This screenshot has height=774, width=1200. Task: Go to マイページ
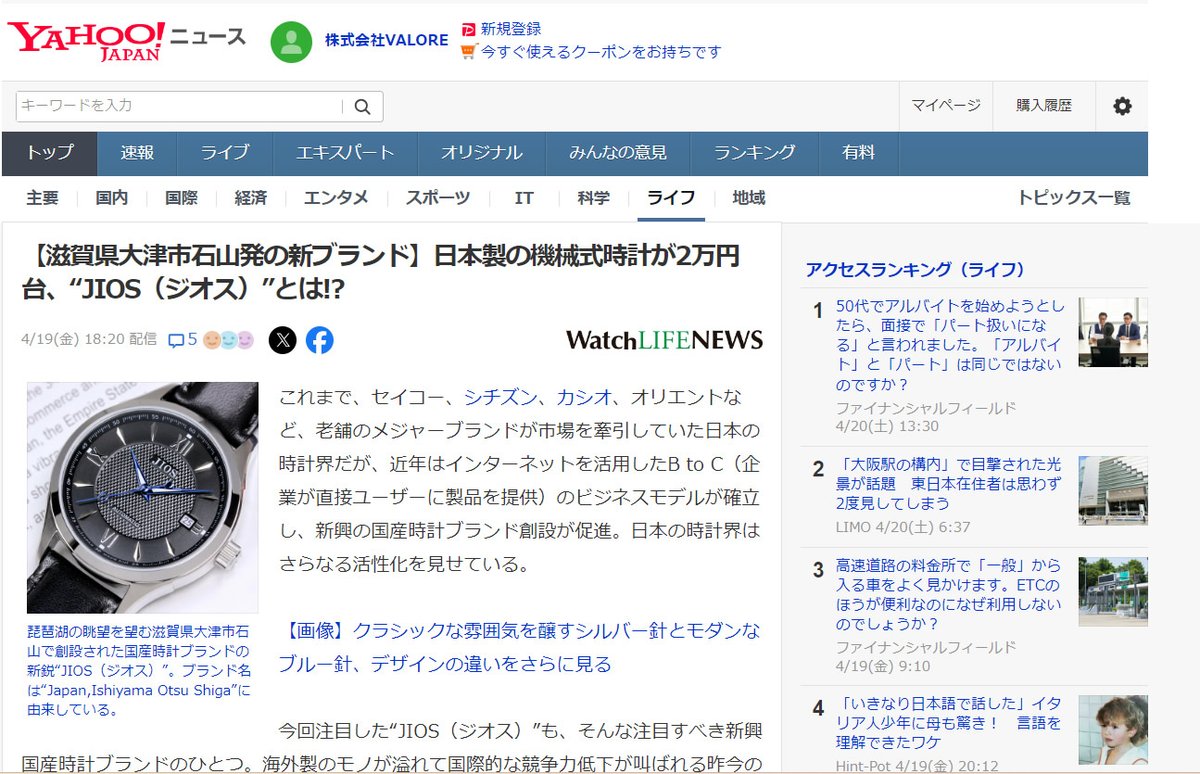tap(945, 105)
